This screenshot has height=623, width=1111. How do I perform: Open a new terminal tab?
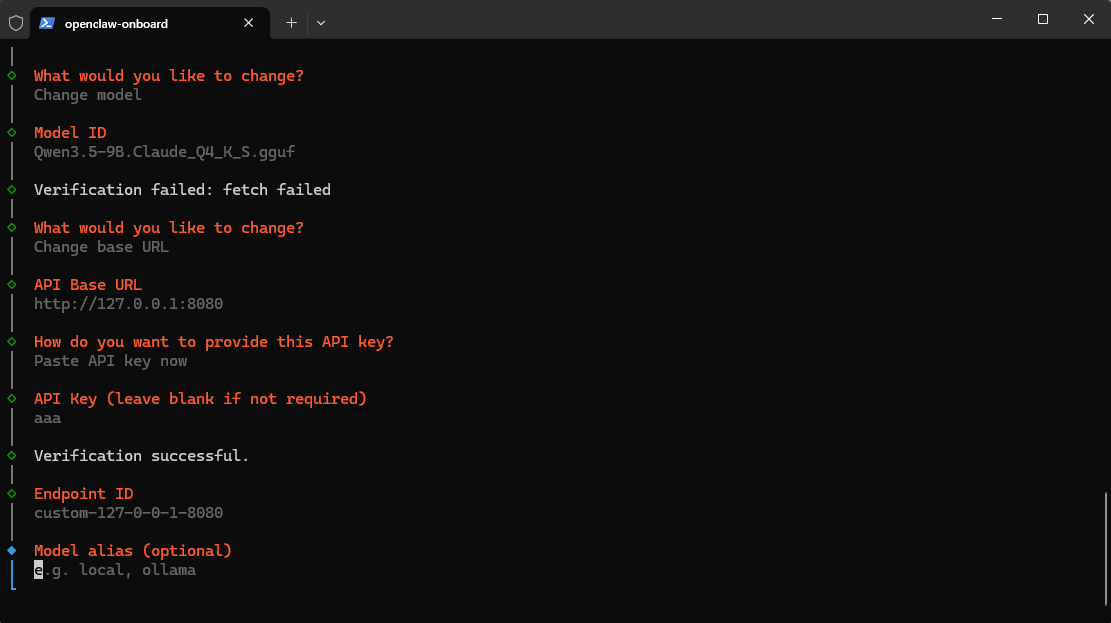291,22
